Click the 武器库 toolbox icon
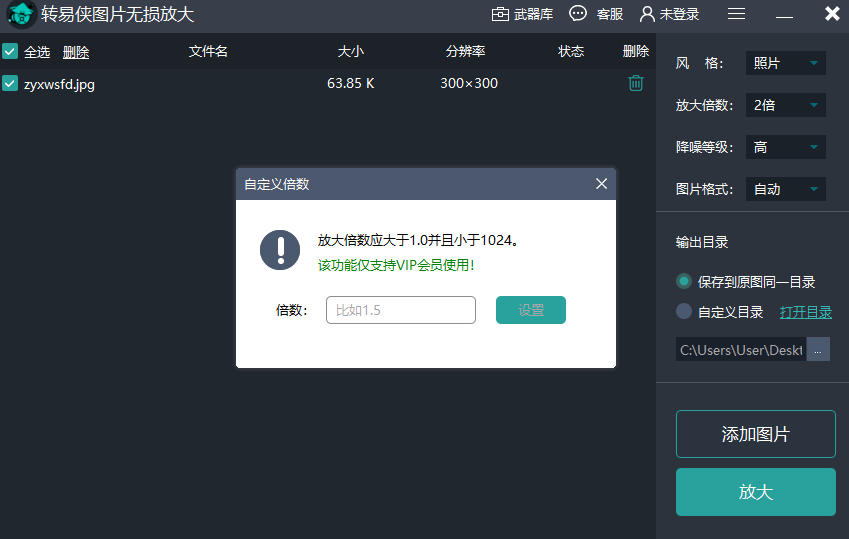This screenshot has height=539, width=849. (x=501, y=14)
